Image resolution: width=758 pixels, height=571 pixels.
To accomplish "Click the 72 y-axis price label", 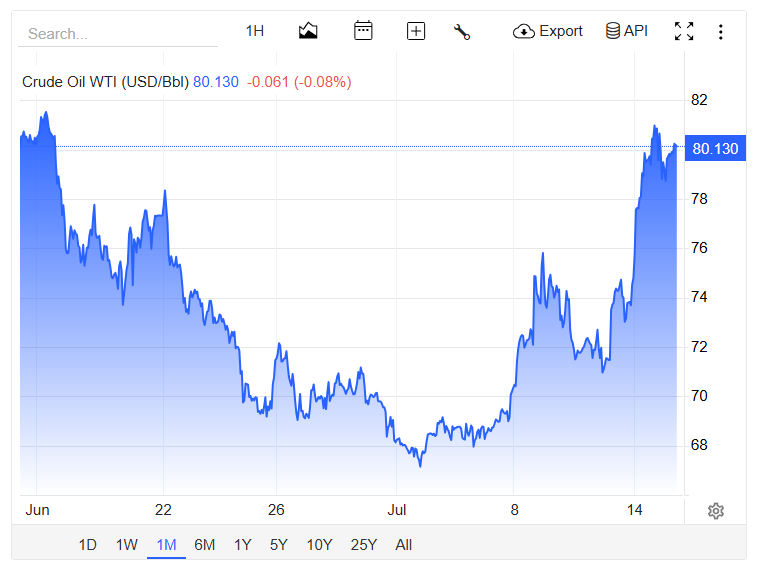I will click(699, 347).
